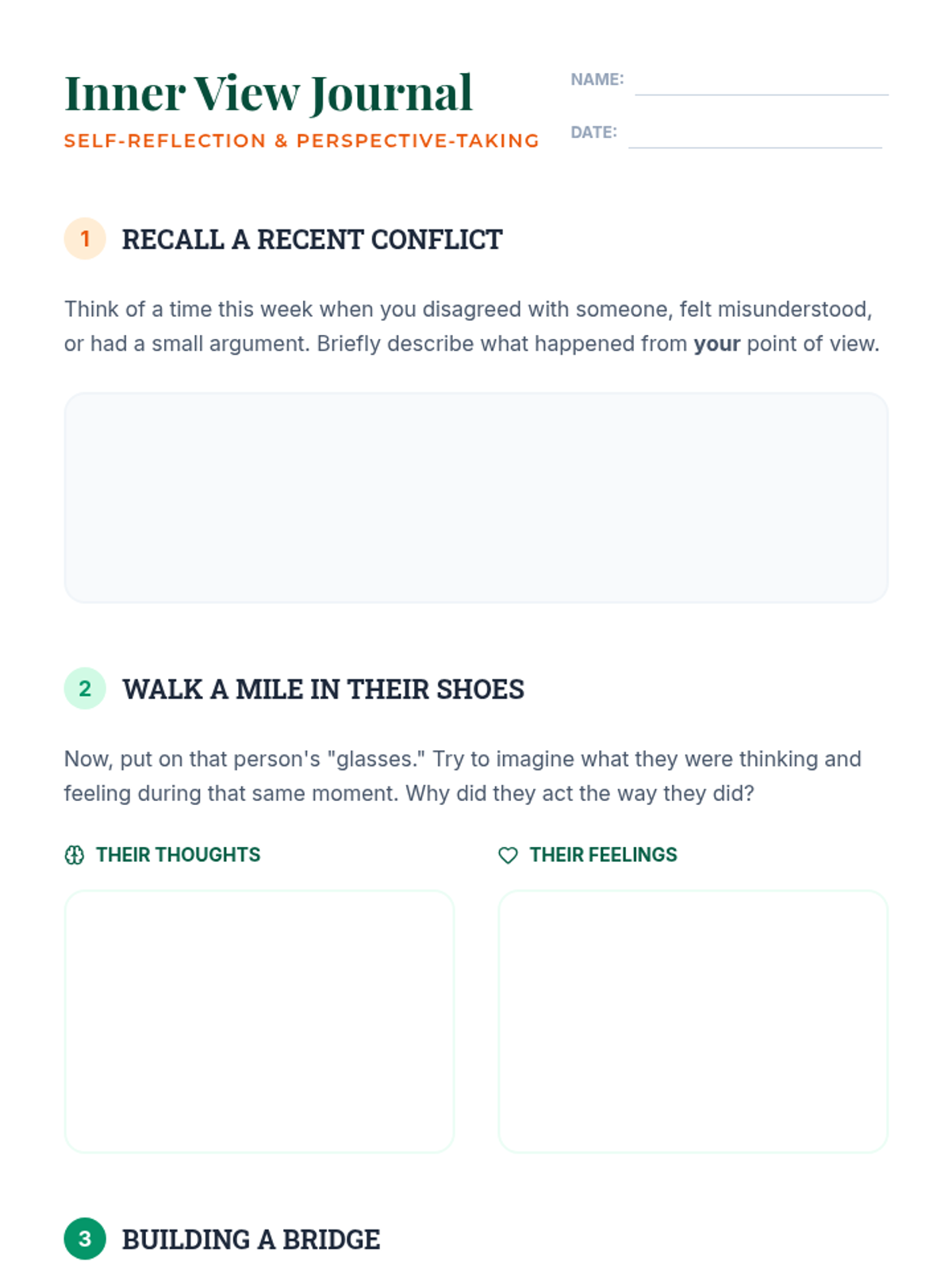Click the Self-Reflection & Perspective-Taking subtitle
Image resolution: width=952 pixels, height=1270 pixels.
coord(301,140)
